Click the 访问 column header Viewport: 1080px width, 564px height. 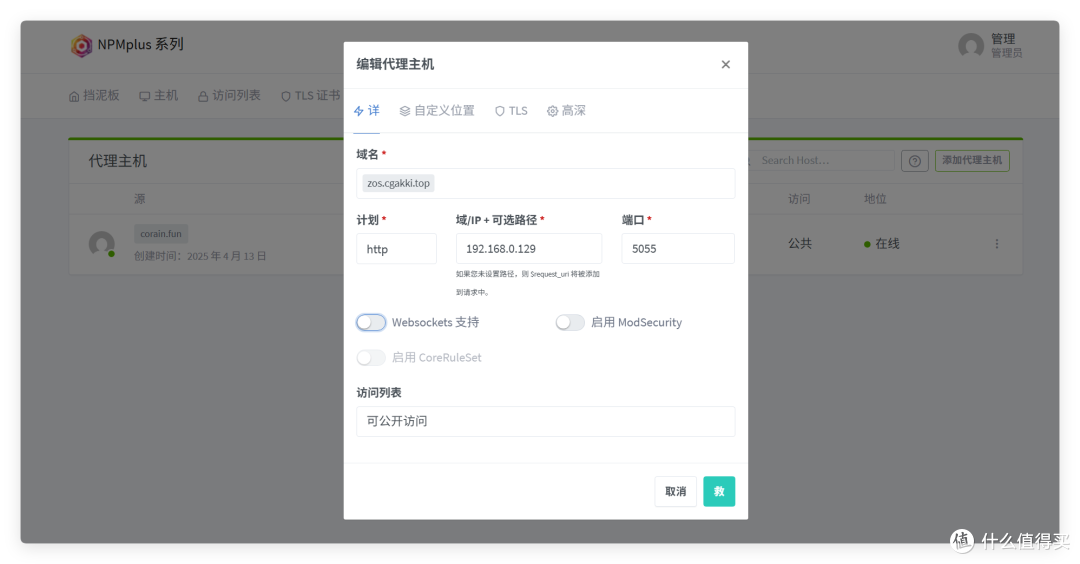(x=799, y=199)
